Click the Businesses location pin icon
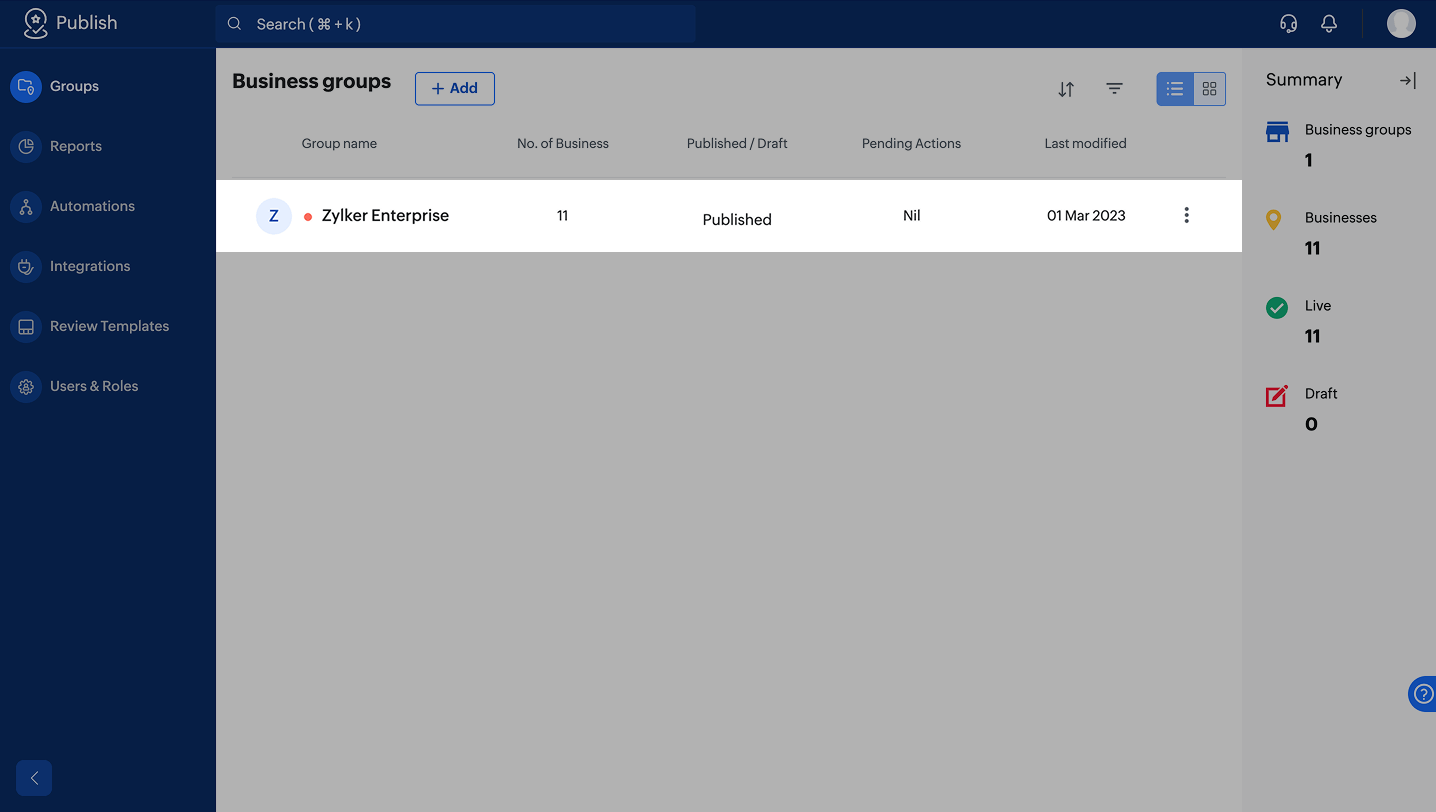Screen dimensions: 1436x812 tap(1274, 220)
